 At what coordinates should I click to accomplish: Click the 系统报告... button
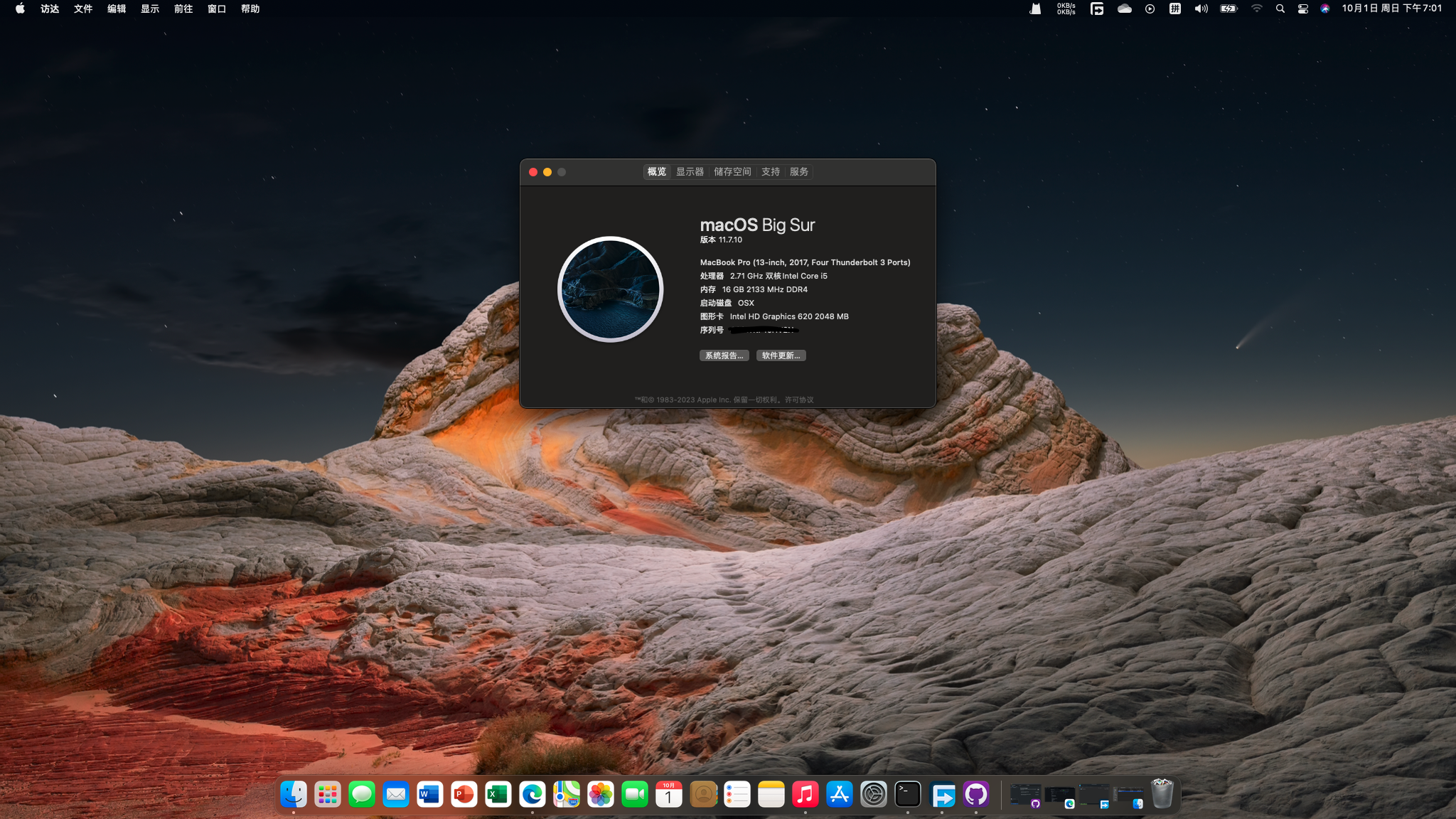(724, 355)
